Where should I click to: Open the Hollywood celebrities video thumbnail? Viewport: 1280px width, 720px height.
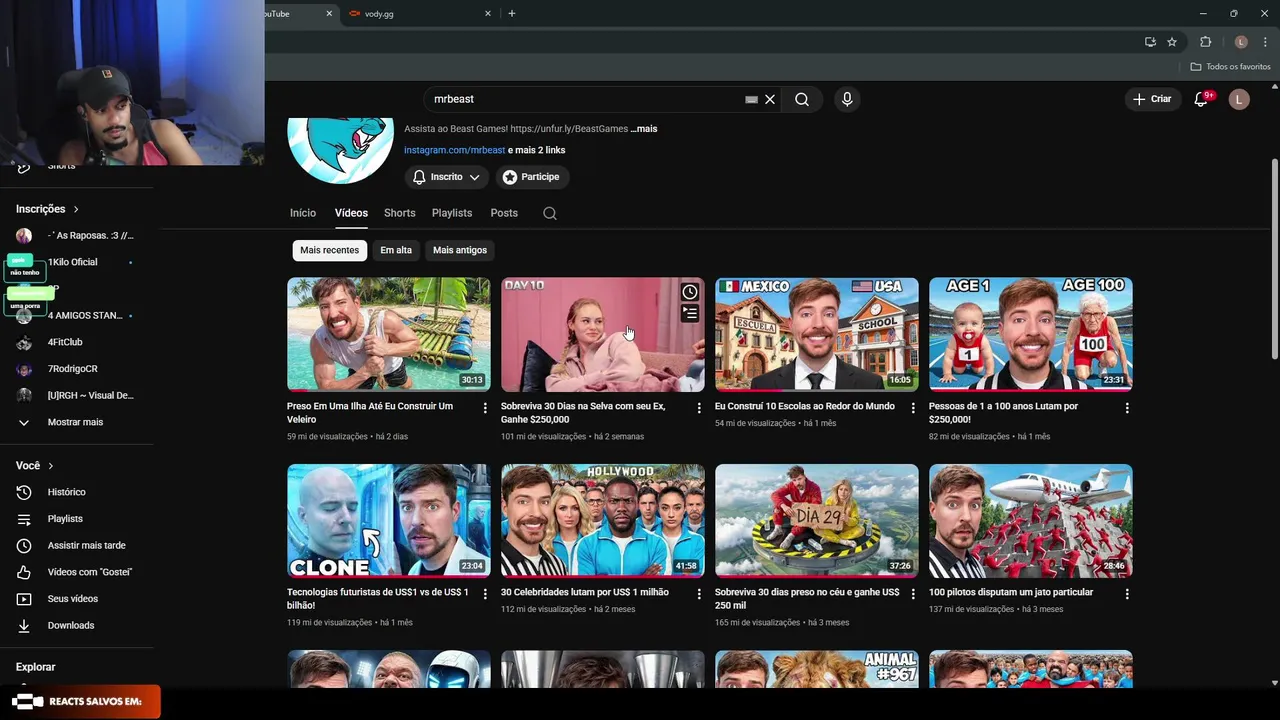[603, 520]
